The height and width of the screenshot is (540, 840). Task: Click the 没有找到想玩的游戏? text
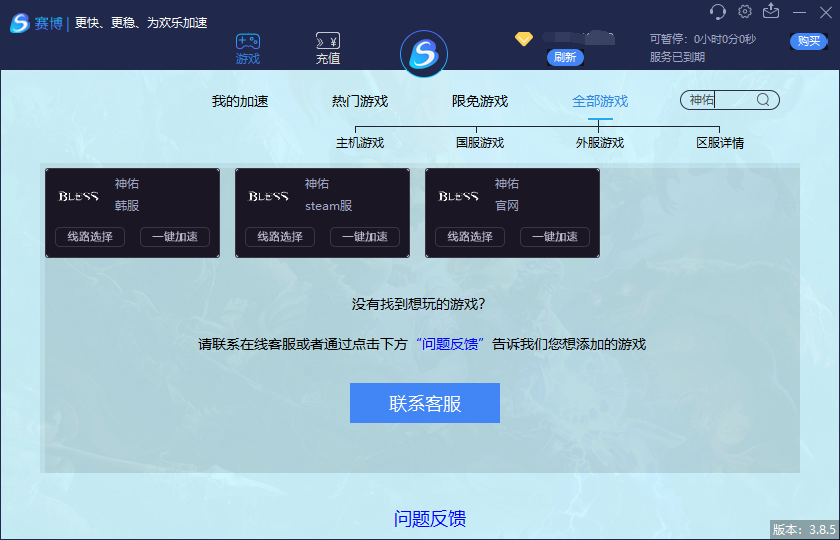pyautogui.click(x=418, y=304)
